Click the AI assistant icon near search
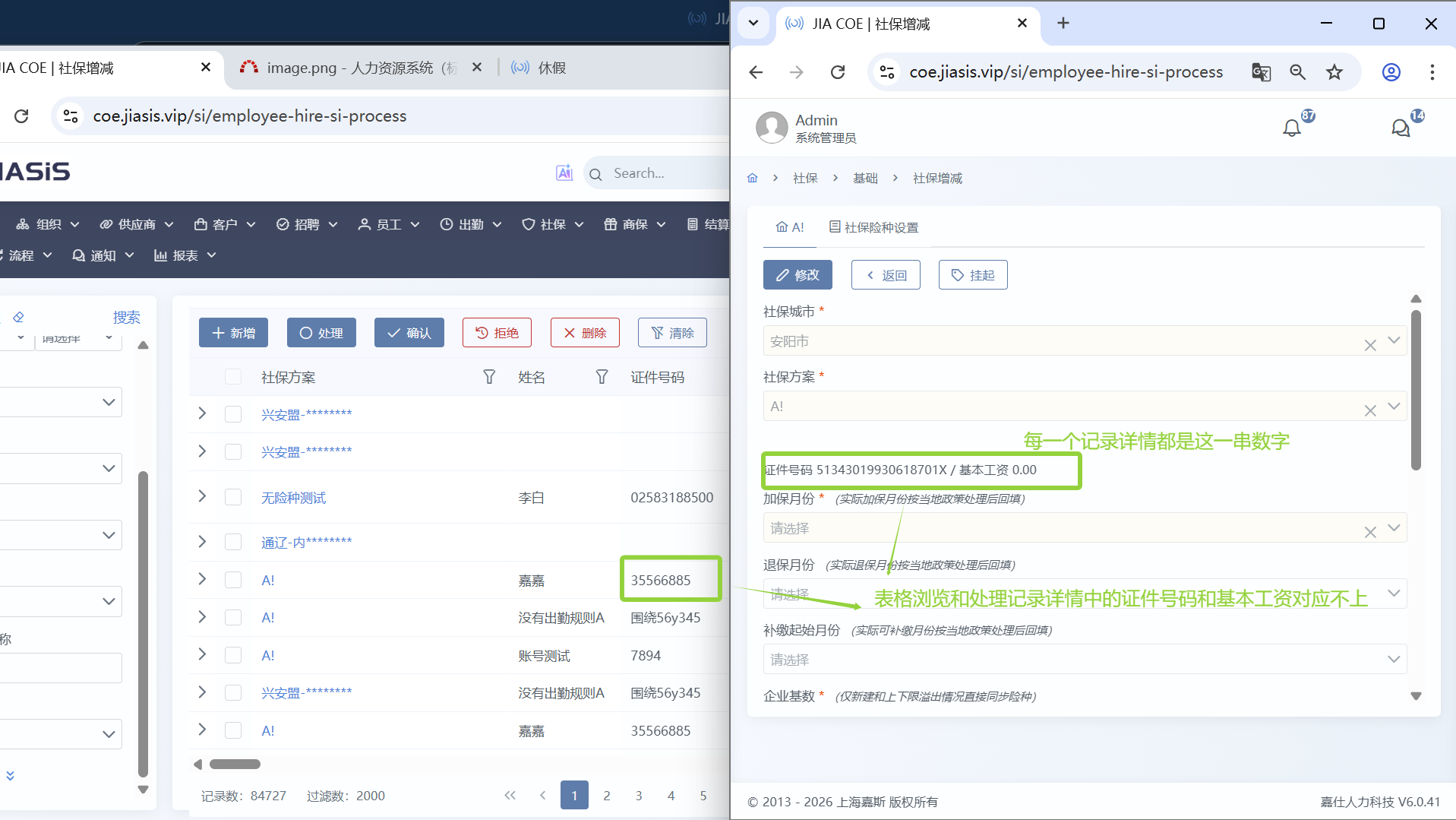This screenshot has width=1456, height=820. 564,173
